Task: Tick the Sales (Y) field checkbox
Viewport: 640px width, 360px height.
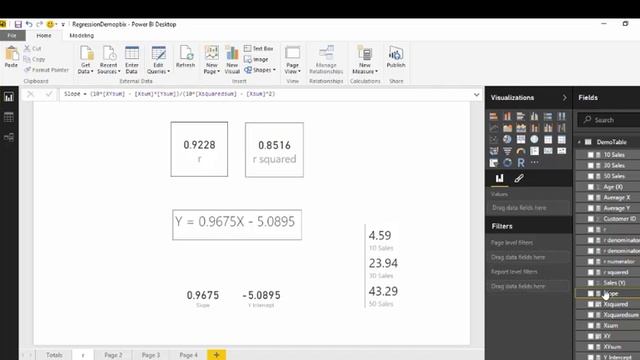Action: tap(591, 283)
